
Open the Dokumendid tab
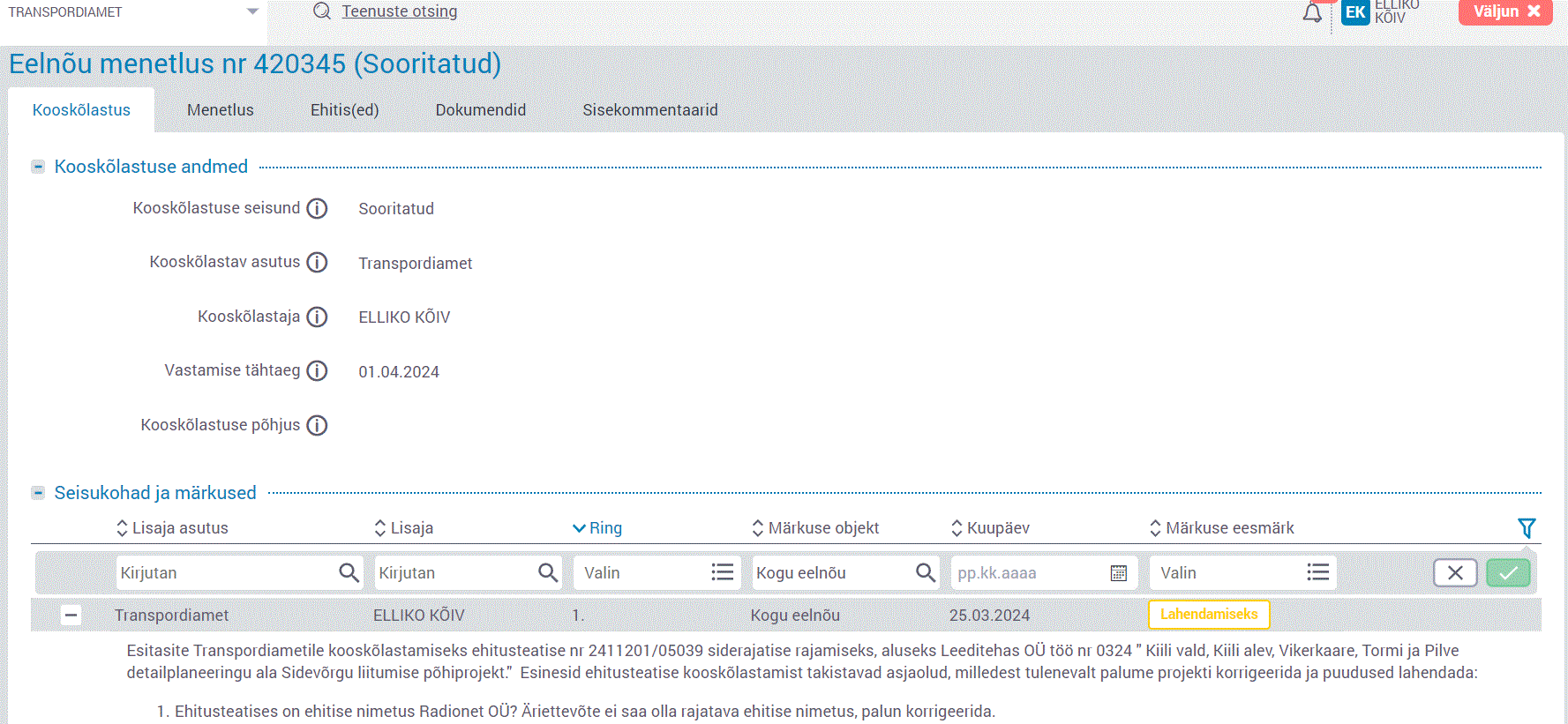(481, 110)
